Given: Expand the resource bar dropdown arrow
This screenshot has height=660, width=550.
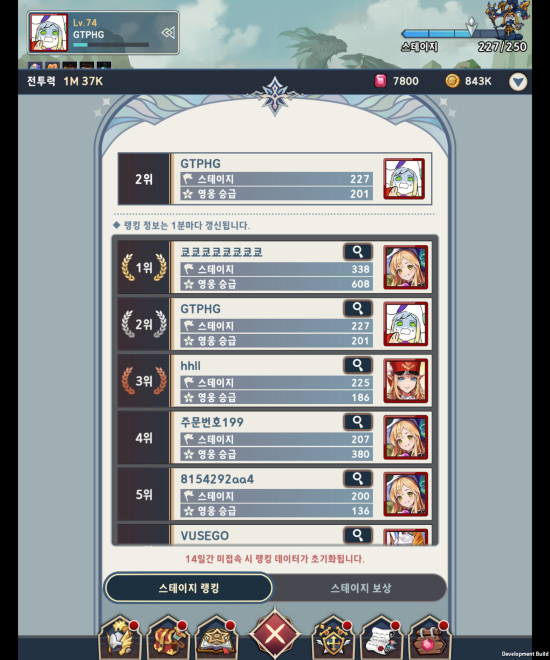Looking at the screenshot, I should click(518, 82).
